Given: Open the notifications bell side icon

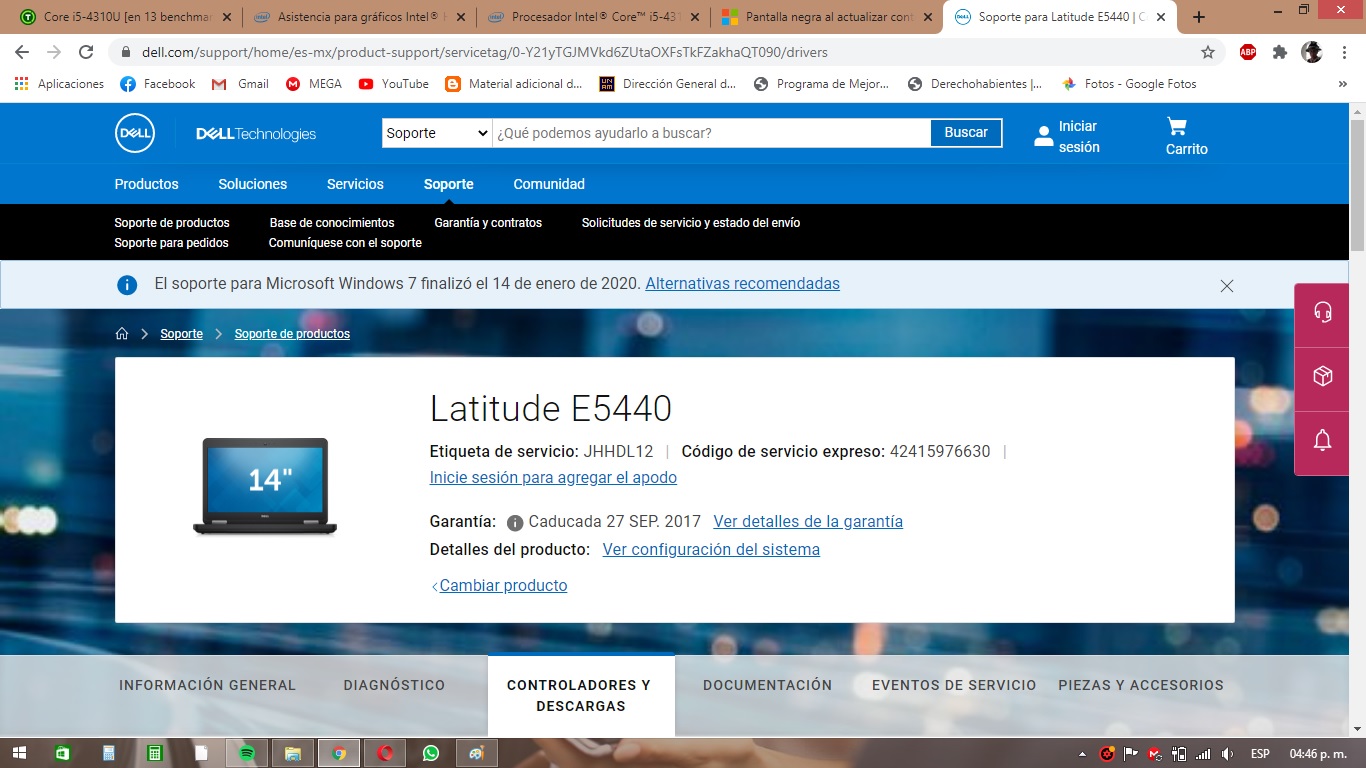Looking at the screenshot, I should 1323,440.
